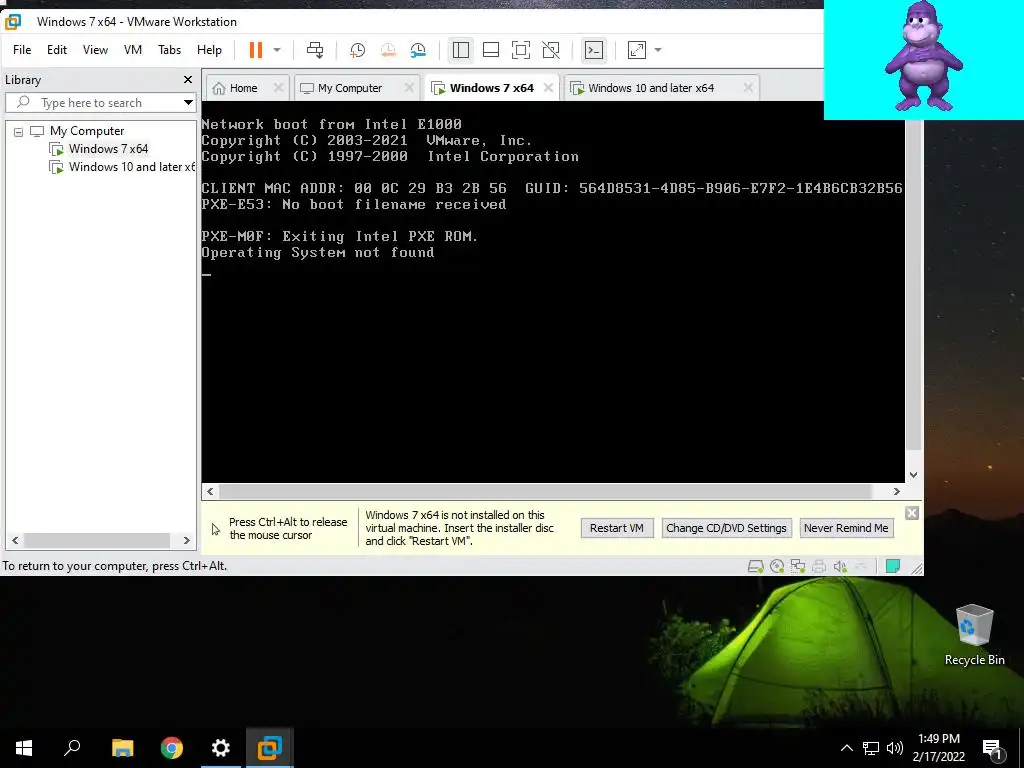The image size is (1024, 768).
Task: Open the VM menu
Action: coord(133,50)
